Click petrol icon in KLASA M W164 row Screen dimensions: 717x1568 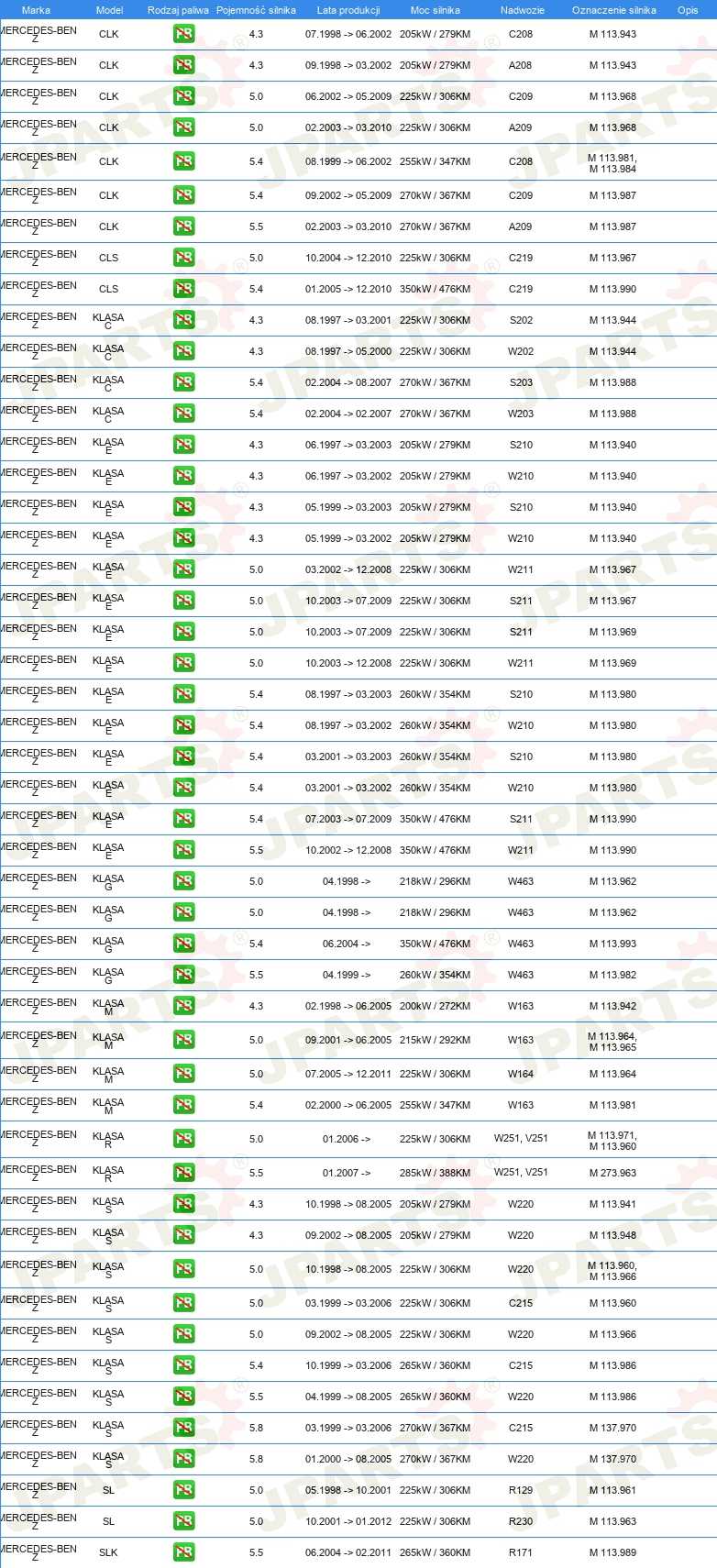(x=183, y=1074)
